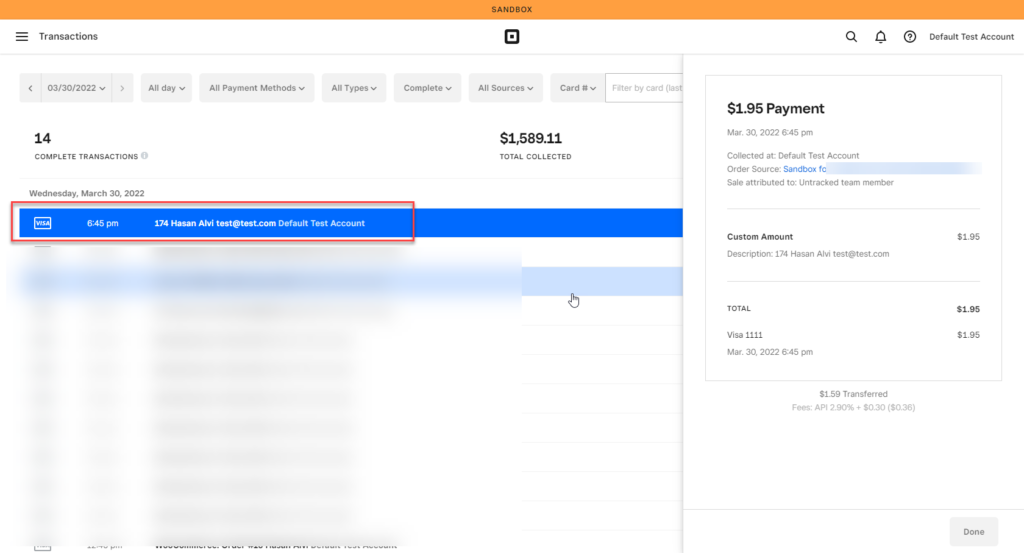
Task: Open Default Test Account menu
Action: click(x=971, y=37)
